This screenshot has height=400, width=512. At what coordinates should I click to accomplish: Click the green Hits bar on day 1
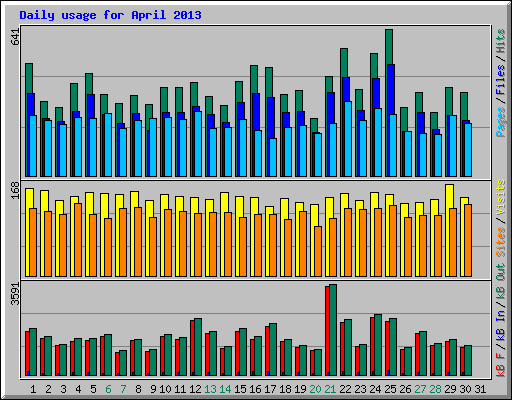(x=29, y=78)
